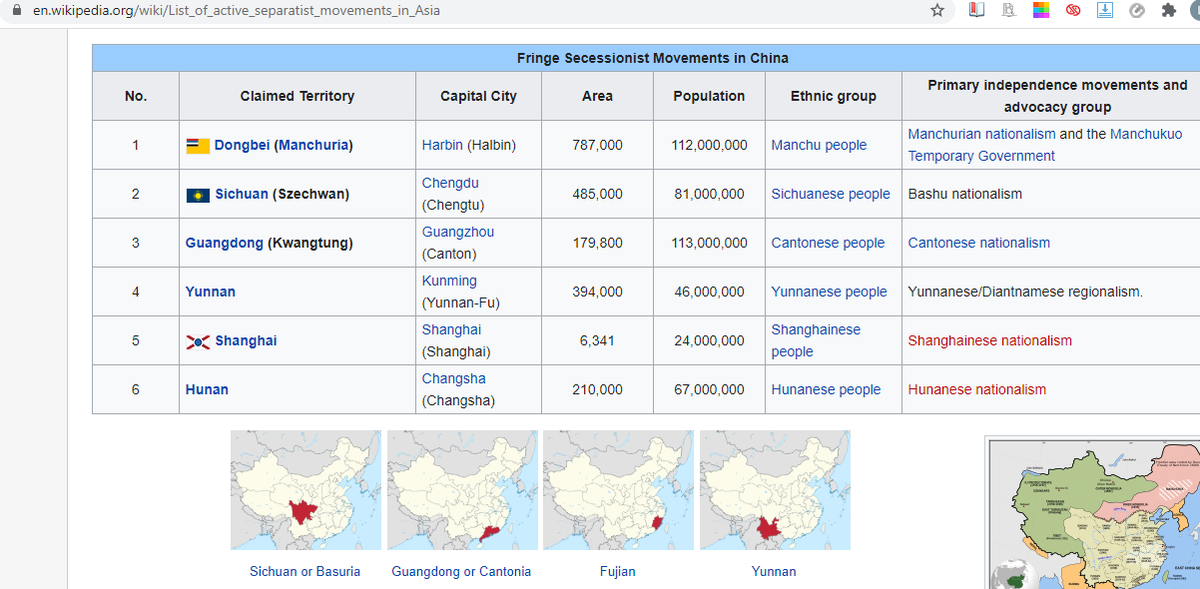Select the 787,000 area cell
The width and height of the screenshot is (1200, 589).
coord(597,145)
